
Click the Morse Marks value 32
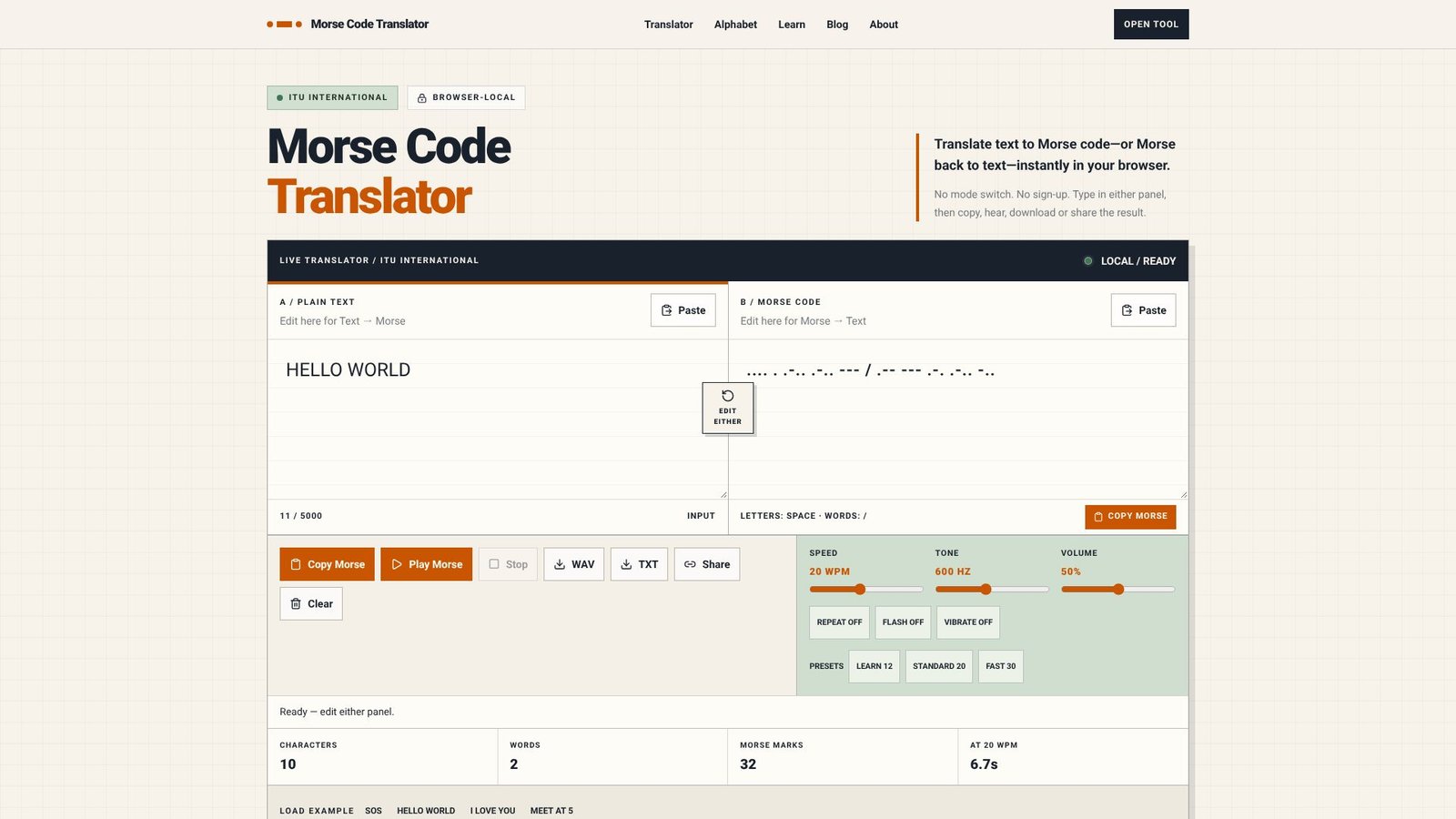(748, 764)
